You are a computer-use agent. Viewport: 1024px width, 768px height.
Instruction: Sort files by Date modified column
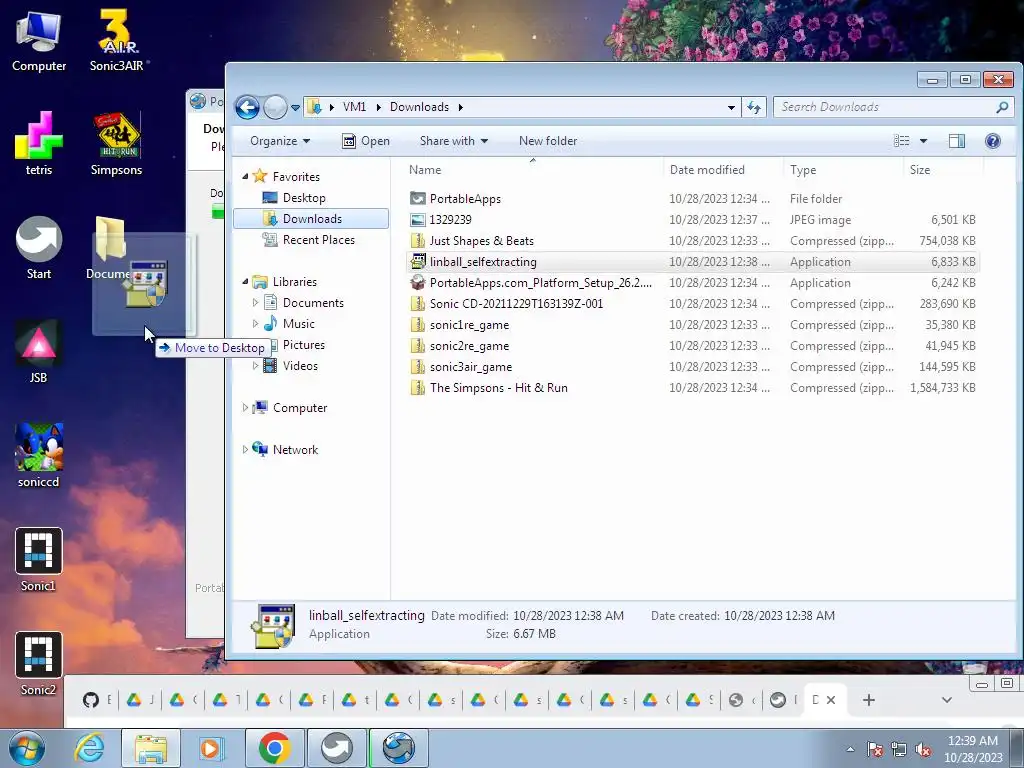coord(724,170)
